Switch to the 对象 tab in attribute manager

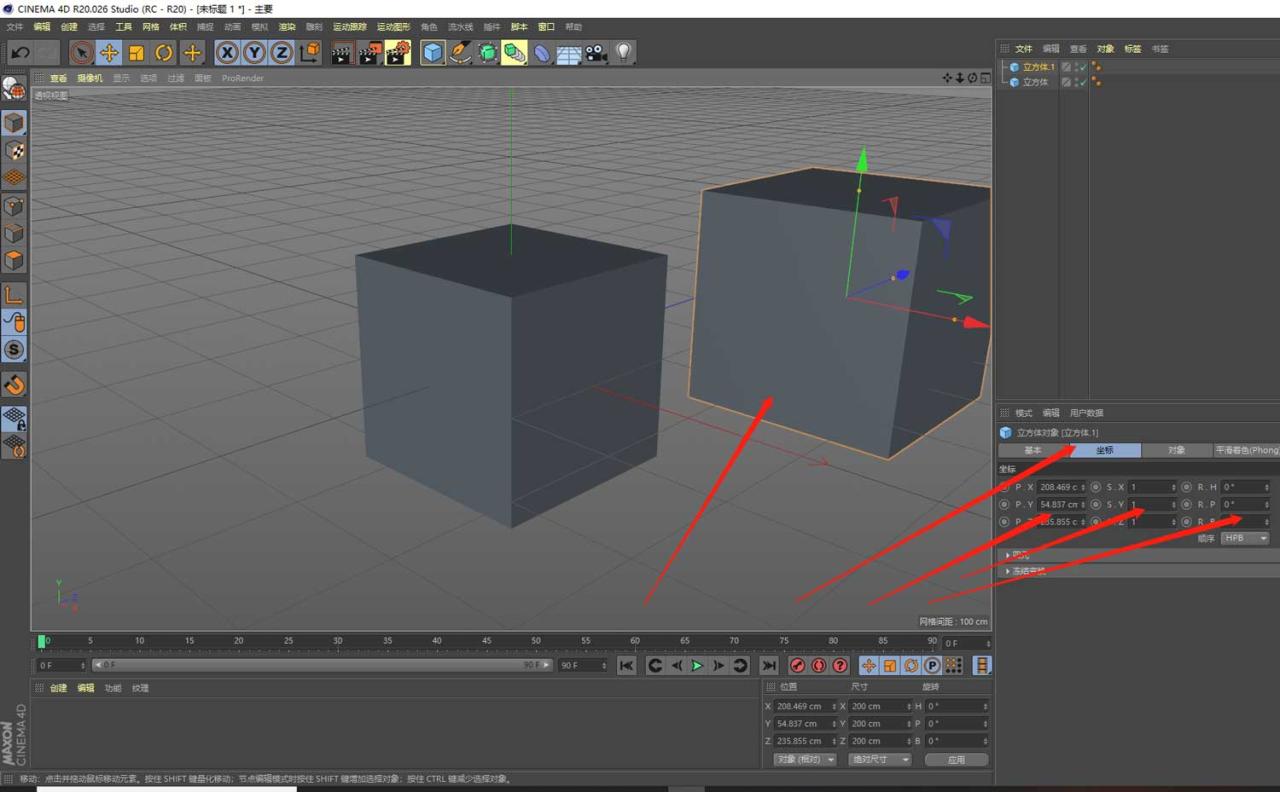pyautogui.click(x=1176, y=450)
